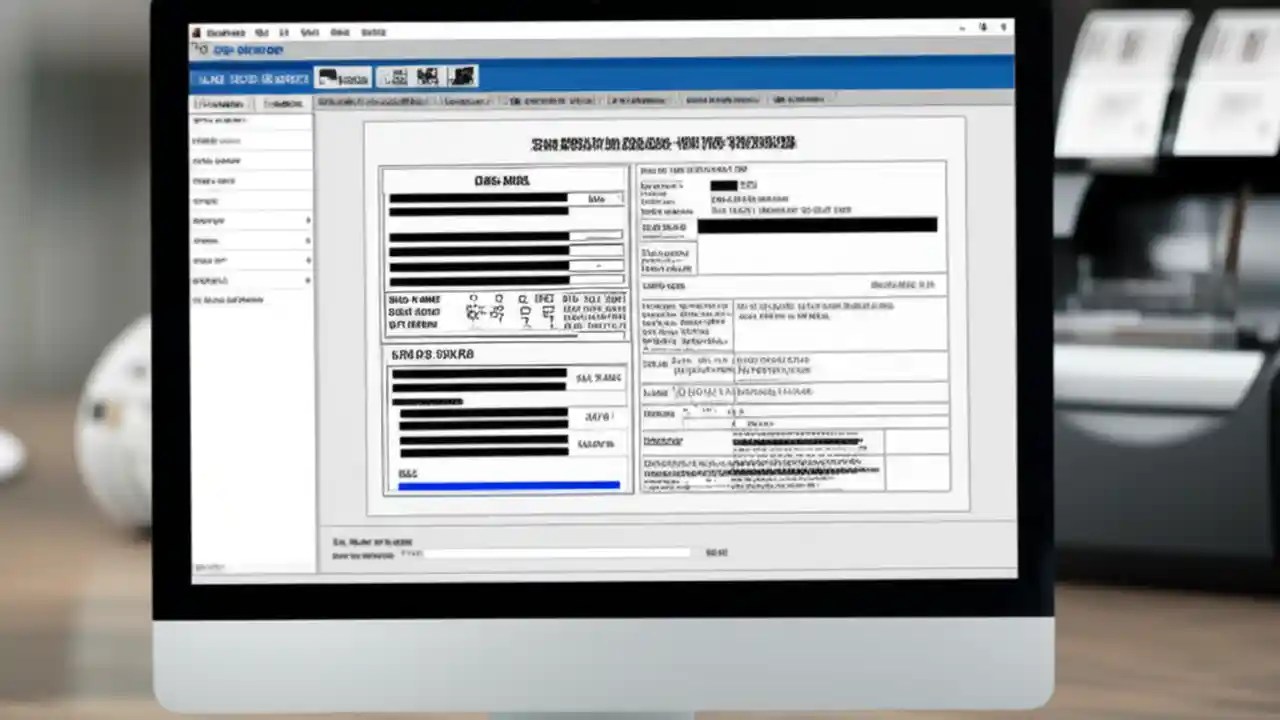Viewport: 1280px width, 720px height.
Task: Open the second menu in the menu bar
Action: 261,32
